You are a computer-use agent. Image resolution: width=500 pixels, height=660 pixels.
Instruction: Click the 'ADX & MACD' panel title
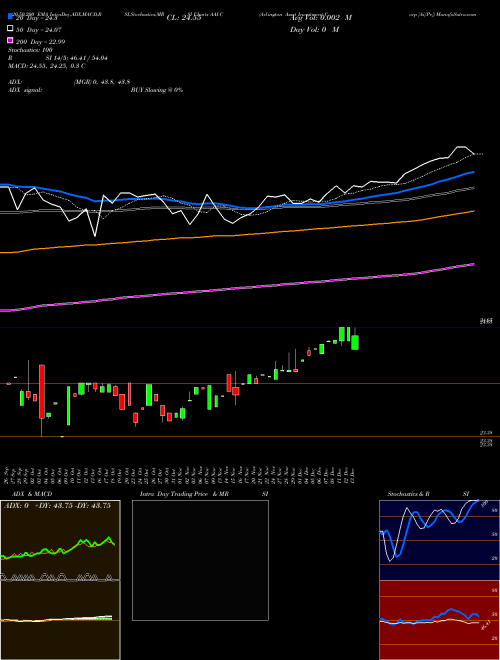tap(32, 494)
